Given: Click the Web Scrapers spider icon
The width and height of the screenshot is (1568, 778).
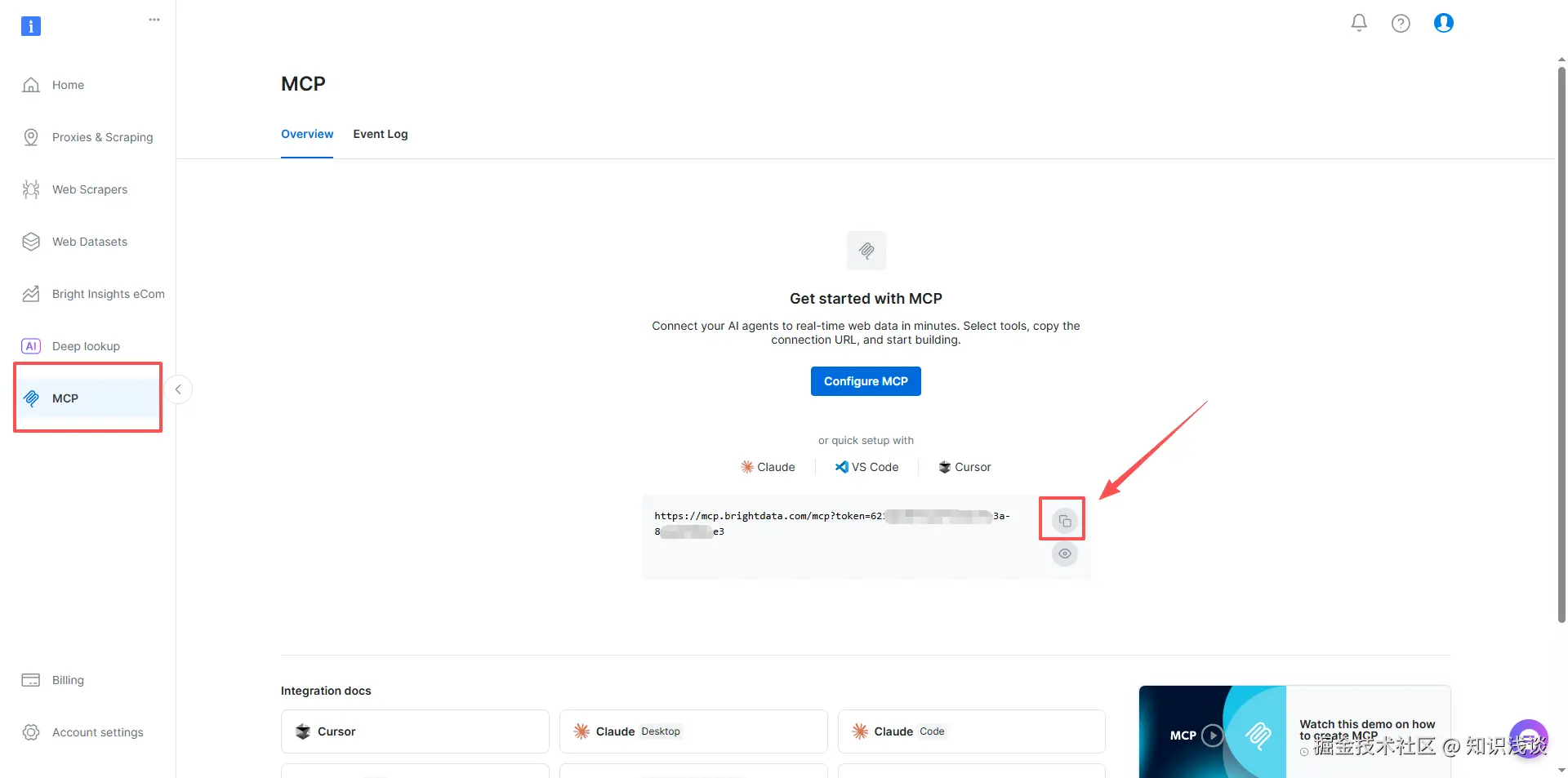Looking at the screenshot, I should [31, 189].
